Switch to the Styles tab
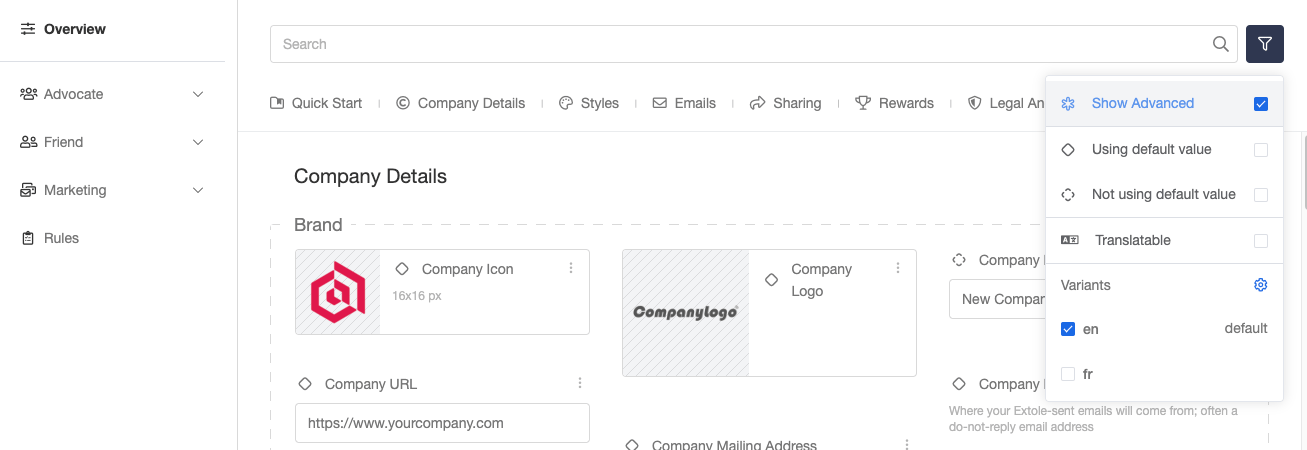1307x450 pixels. coord(588,103)
